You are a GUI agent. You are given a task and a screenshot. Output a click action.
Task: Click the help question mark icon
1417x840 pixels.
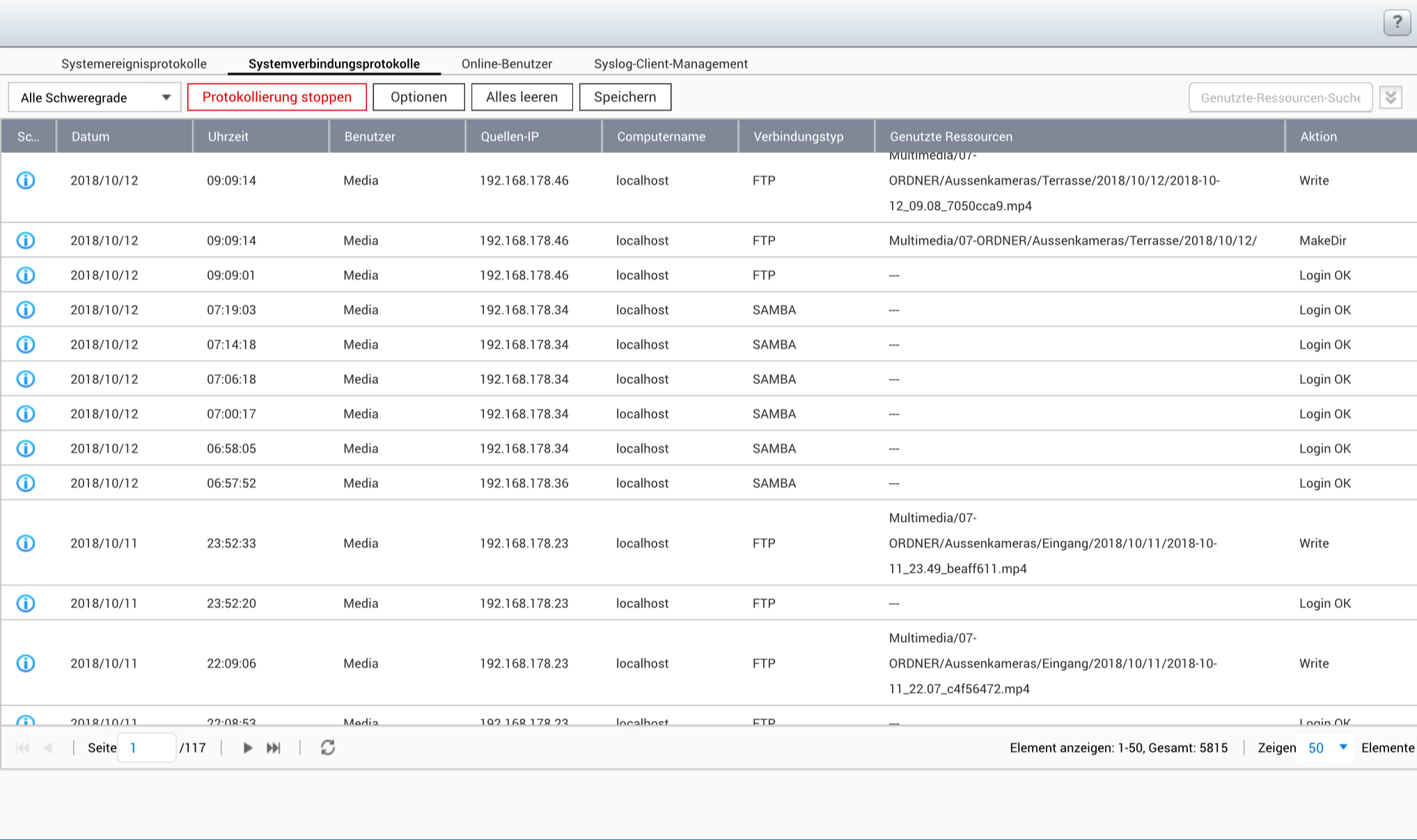tap(1396, 22)
